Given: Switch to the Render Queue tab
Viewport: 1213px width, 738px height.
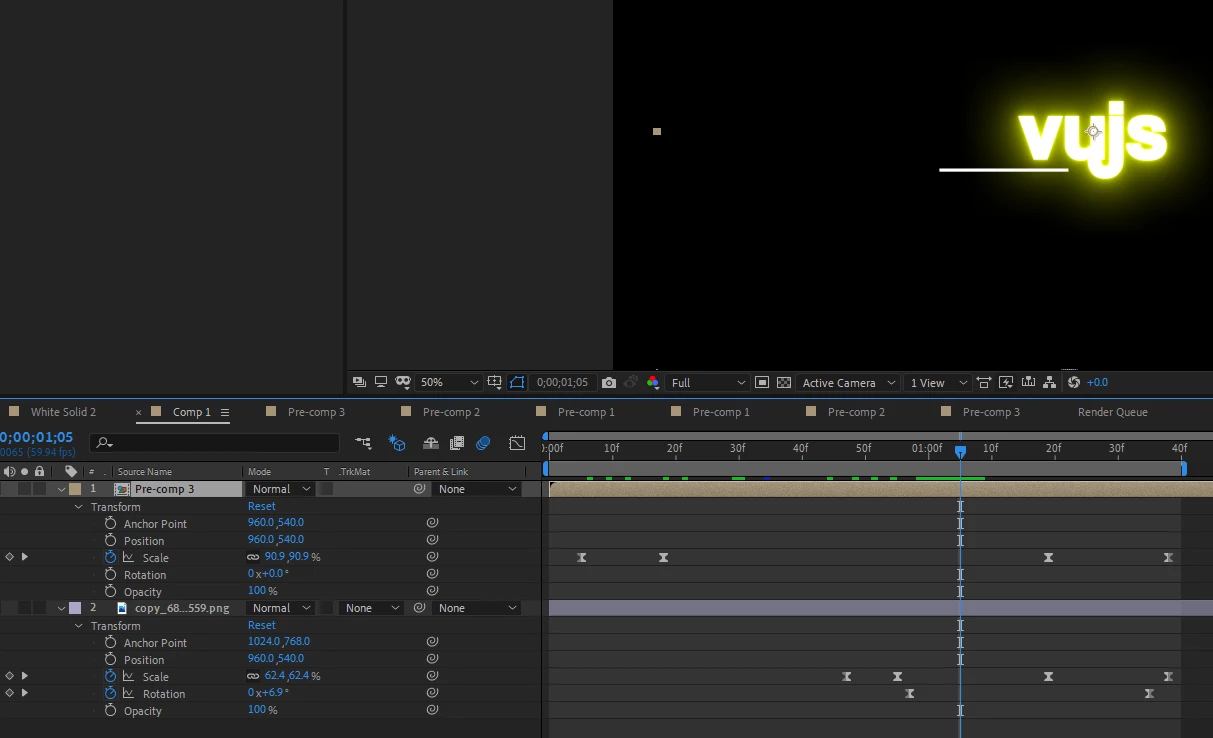Looking at the screenshot, I should click(1112, 412).
